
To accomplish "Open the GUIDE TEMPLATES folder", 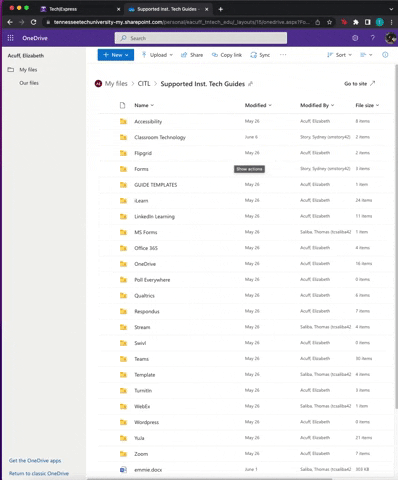I will 155,185.
